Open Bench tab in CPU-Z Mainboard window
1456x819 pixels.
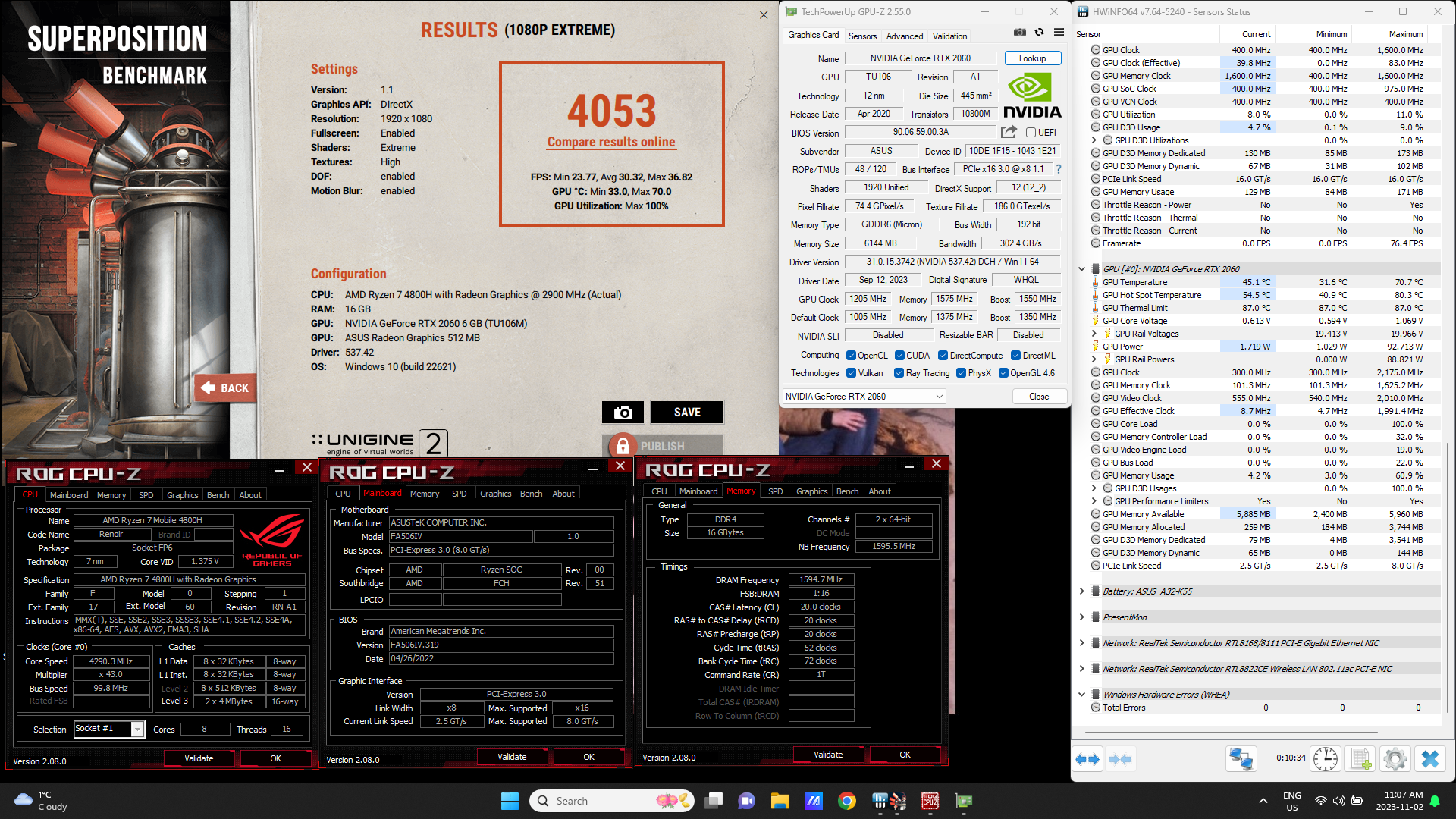coord(531,494)
